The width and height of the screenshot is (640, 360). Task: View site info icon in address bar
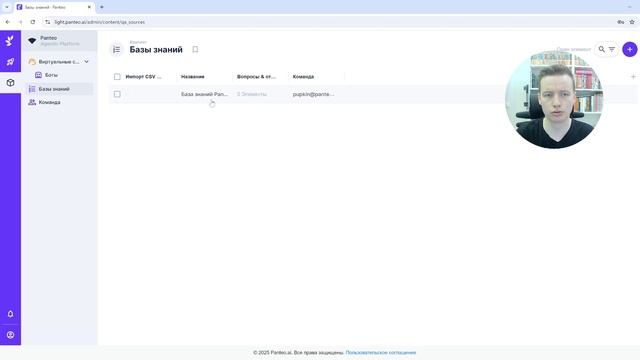(47, 22)
